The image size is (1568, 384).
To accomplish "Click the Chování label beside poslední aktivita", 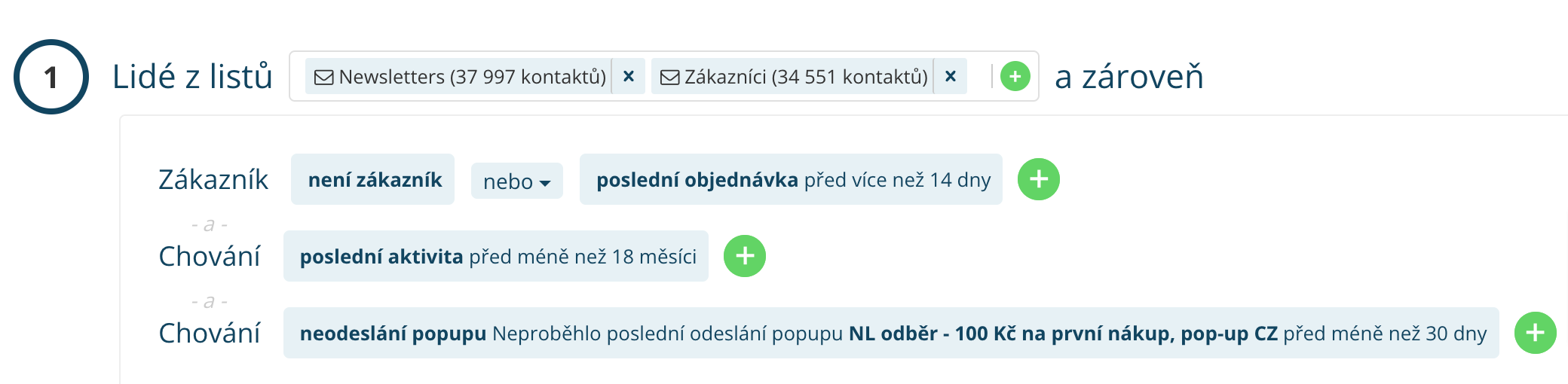I will (x=210, y=257).
